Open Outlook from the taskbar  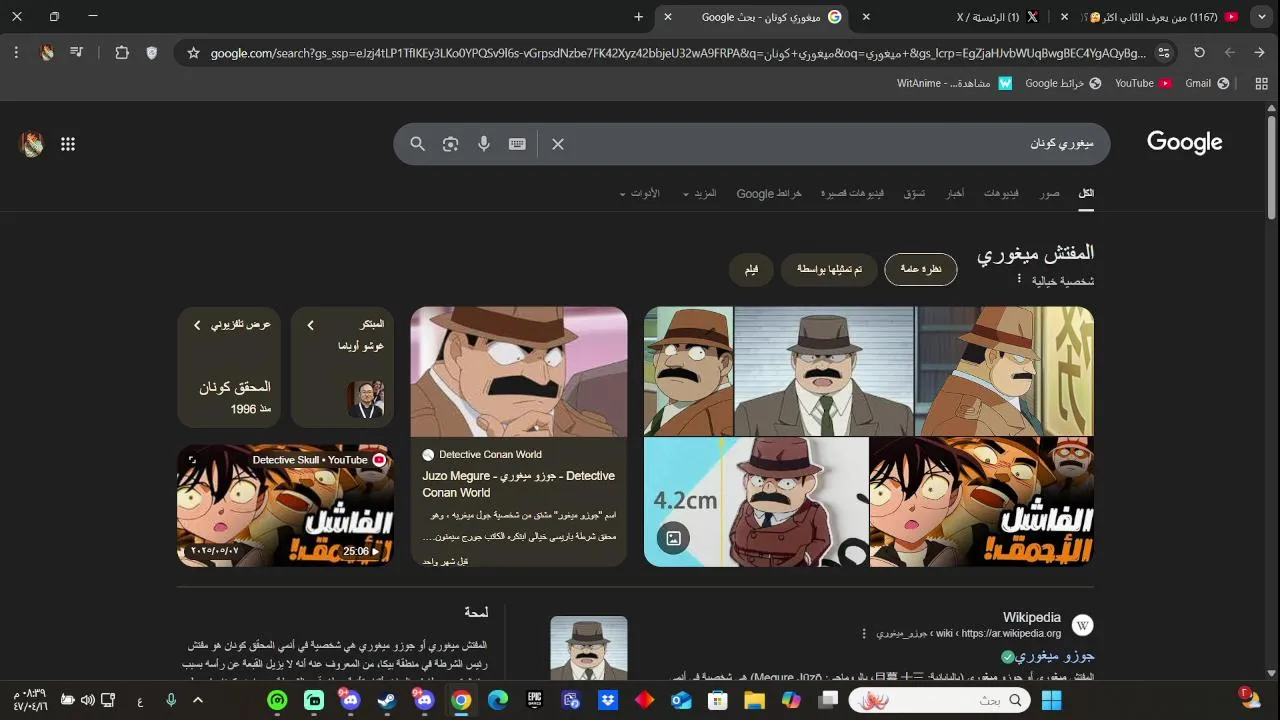(x=681, y=701)
